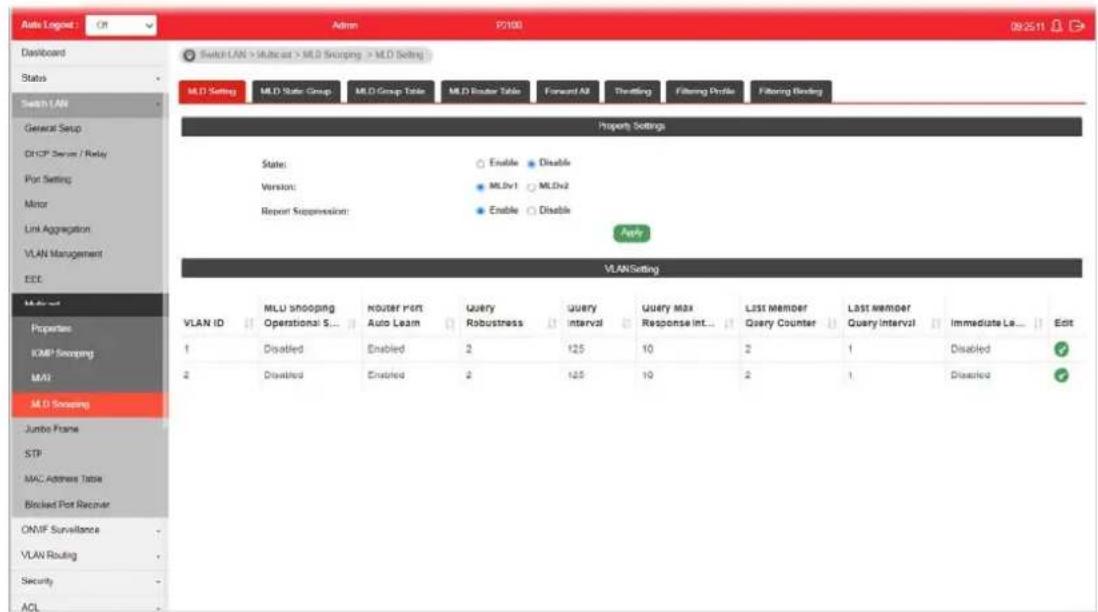The image size is (1098, 612).
Task: Select State Enable radio button
Action: pyautogui.click(x=480, y=164)
